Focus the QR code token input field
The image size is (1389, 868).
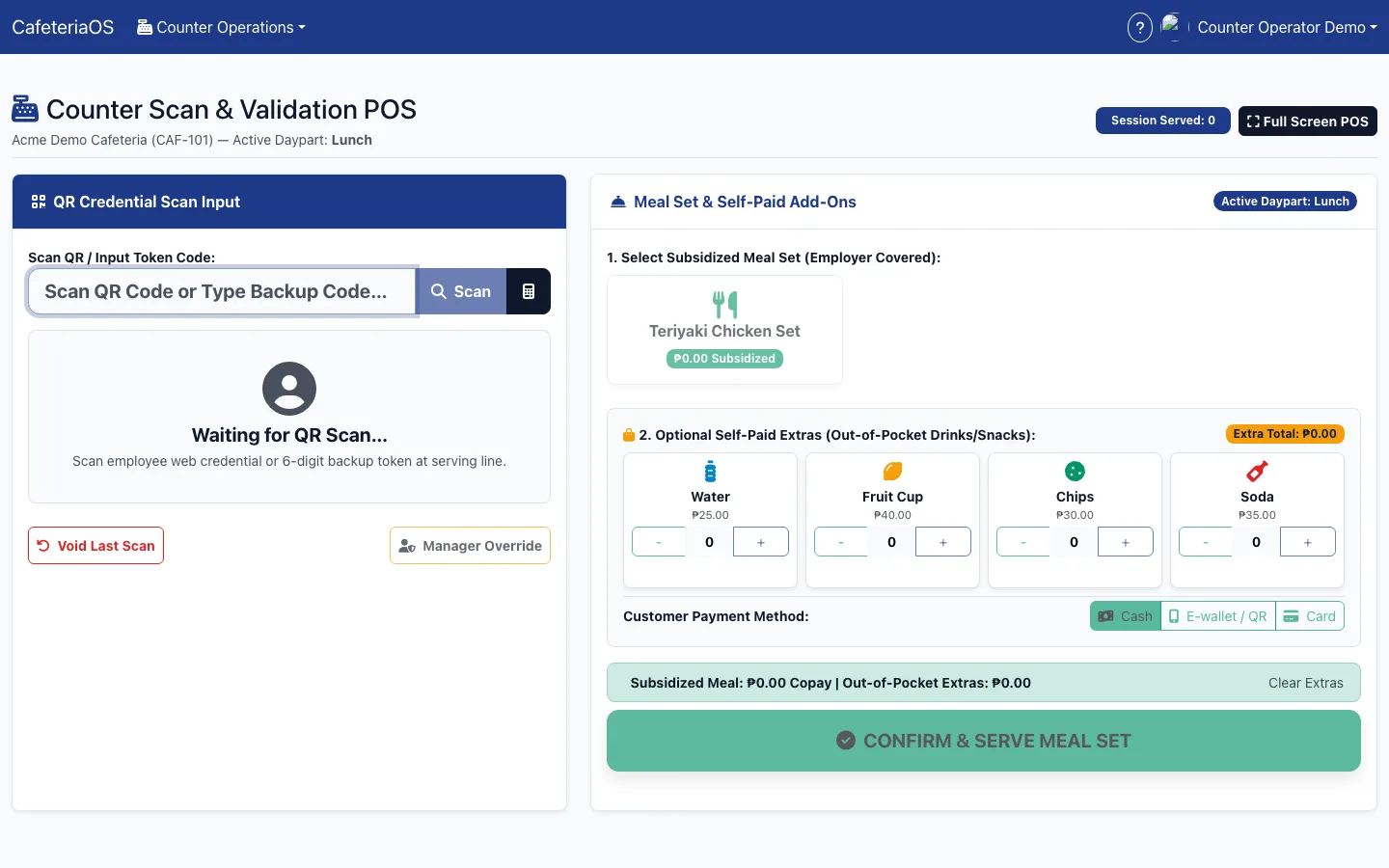pos(222,291)
